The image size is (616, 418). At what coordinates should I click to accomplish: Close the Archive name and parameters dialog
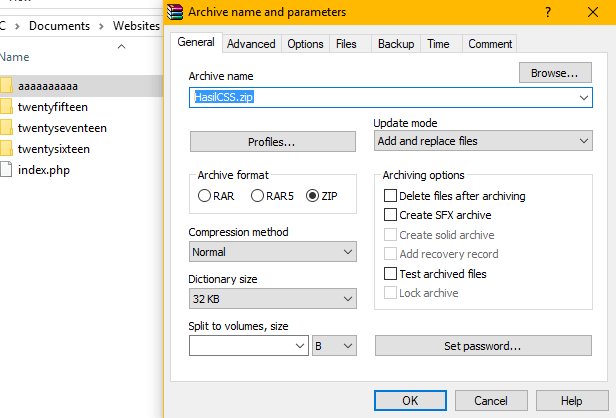pos(593,12)
